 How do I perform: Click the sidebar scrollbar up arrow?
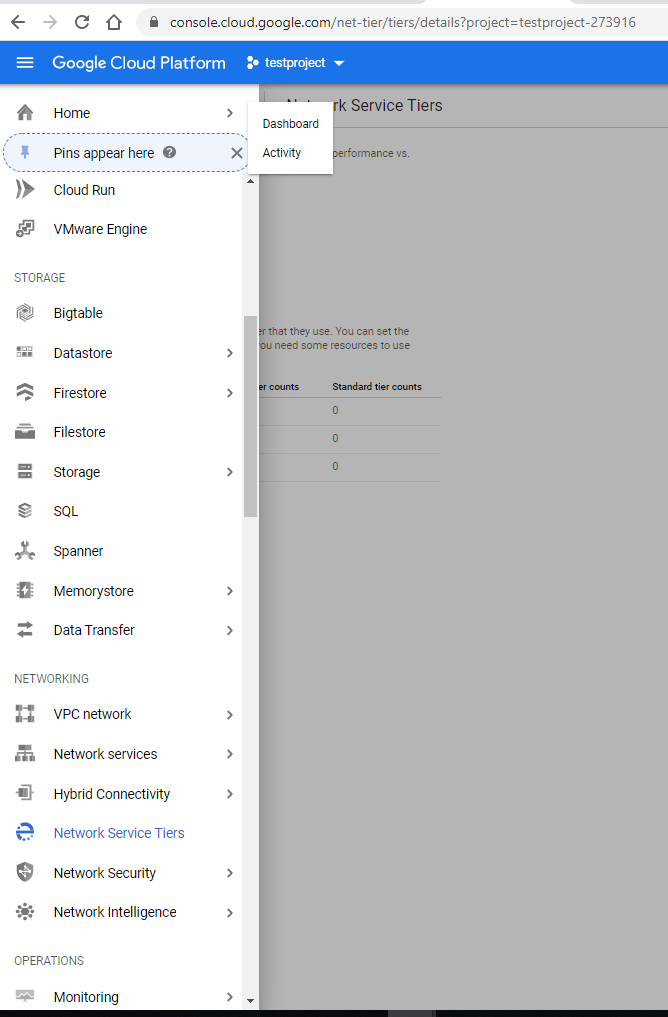pos(250,181)
